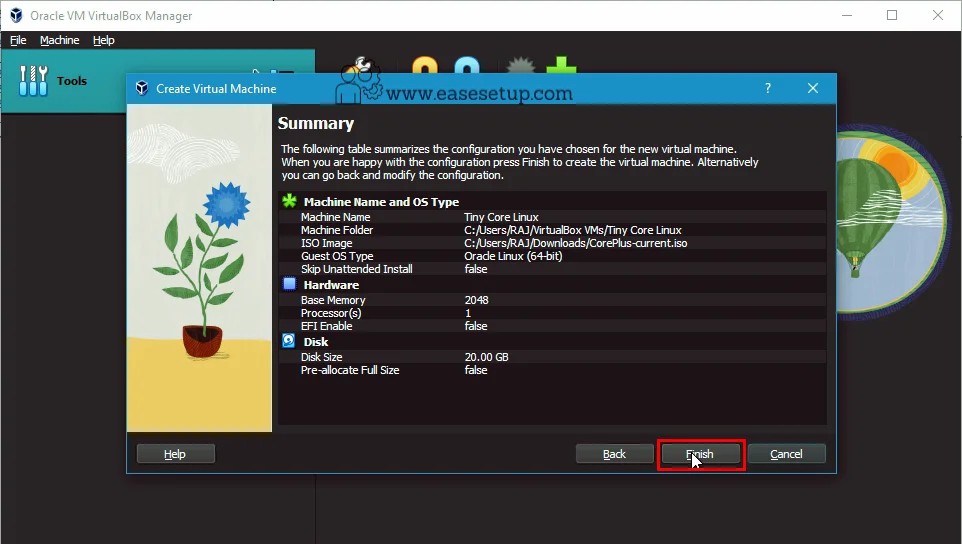Image resolution: width=962 pixels, height=544 pixels.
Task: Select the 'Processor(s)' row label
Action: click(331, 313)
